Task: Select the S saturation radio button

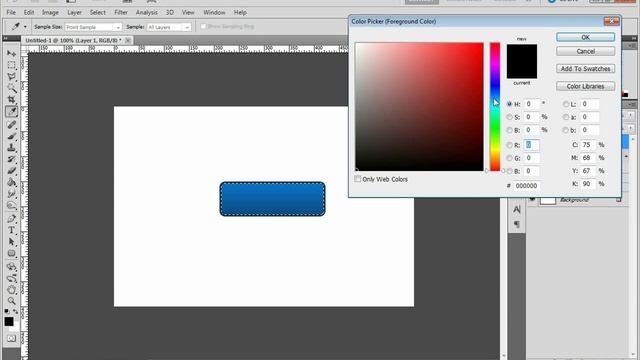Action: (x=509, y=117)
